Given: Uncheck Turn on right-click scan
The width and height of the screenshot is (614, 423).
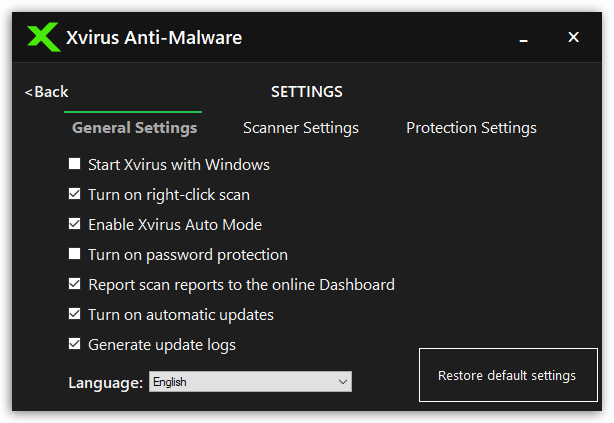Looking at the screenshot, I should coord(74,194).
